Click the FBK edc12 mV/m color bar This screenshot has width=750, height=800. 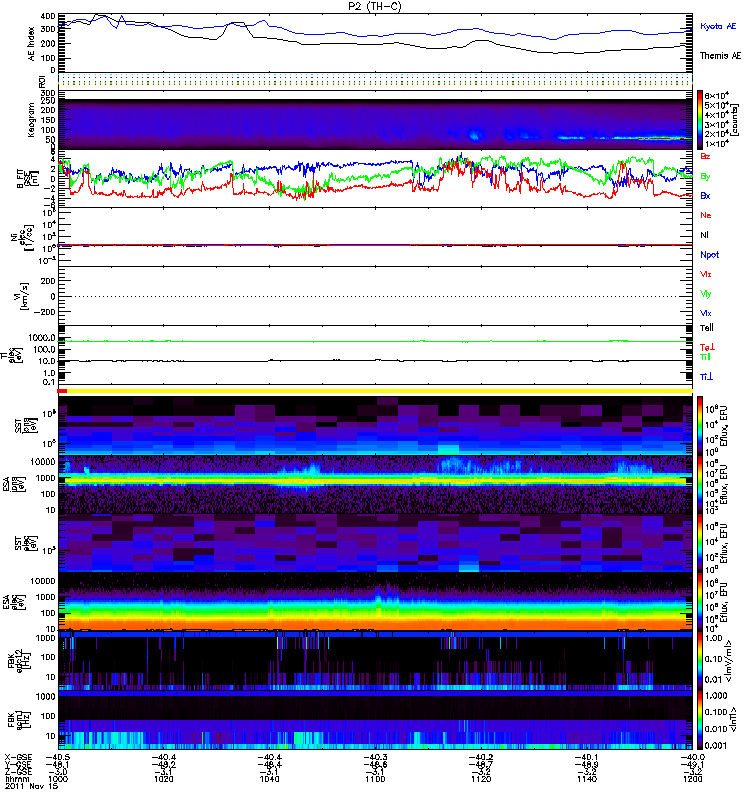pyautogui.click(x=699, y=661)
